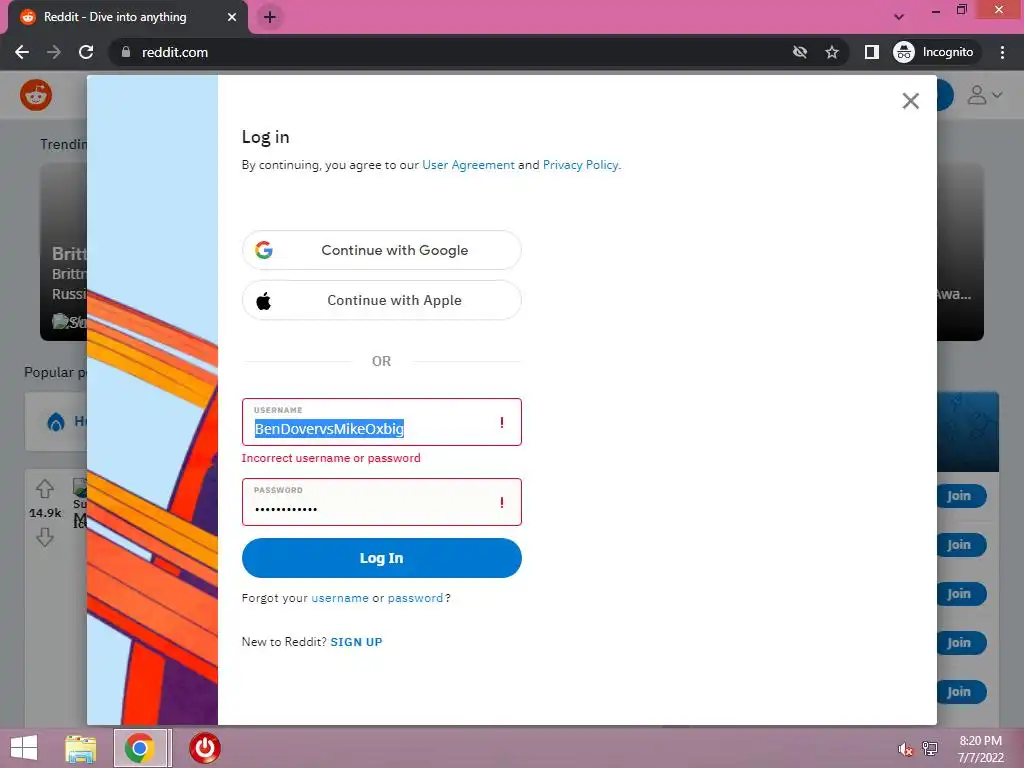Click the browser forward arrow
This screenshot has width=1024, height=768.
point(54,52)
